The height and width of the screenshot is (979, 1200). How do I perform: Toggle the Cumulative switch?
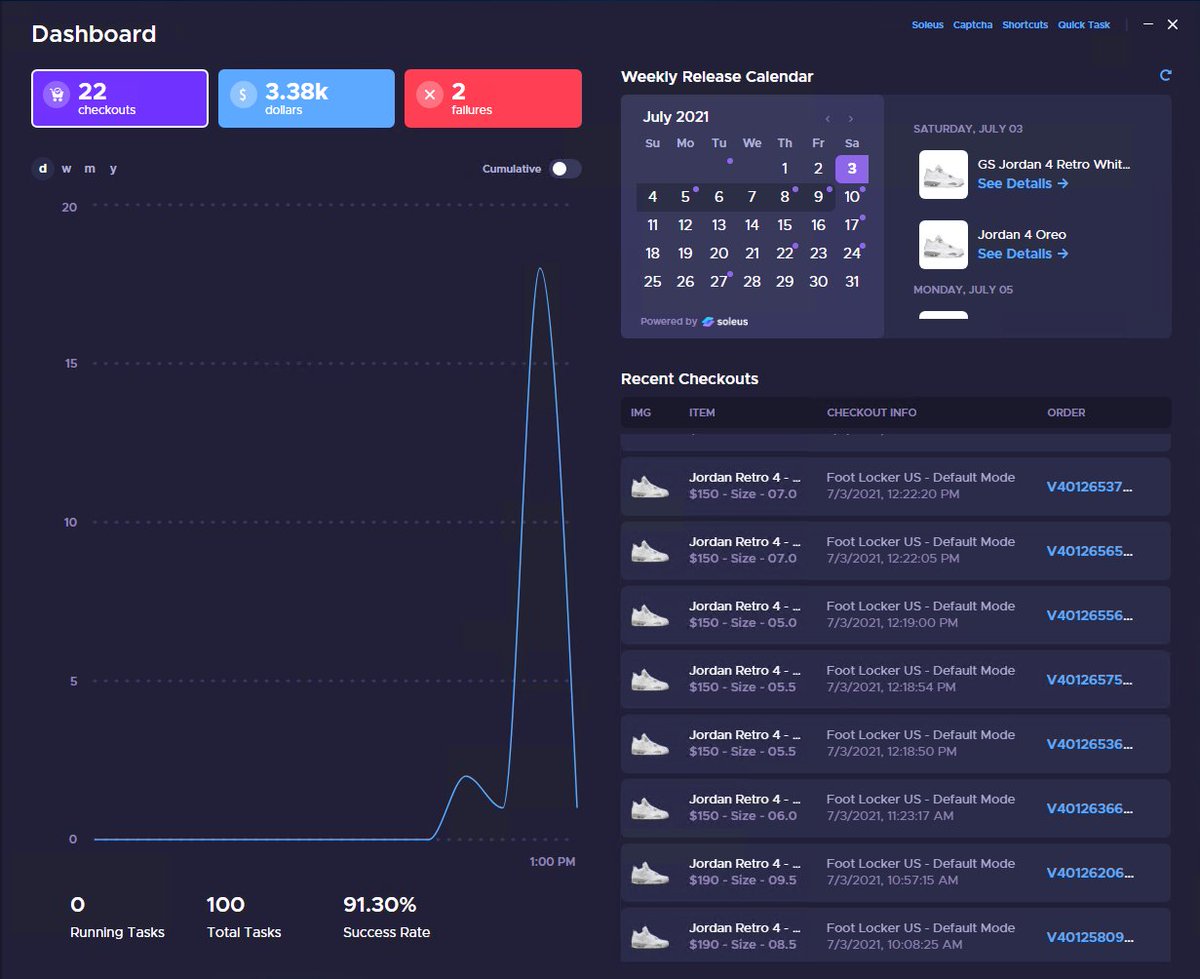click(x=565, y=169)
